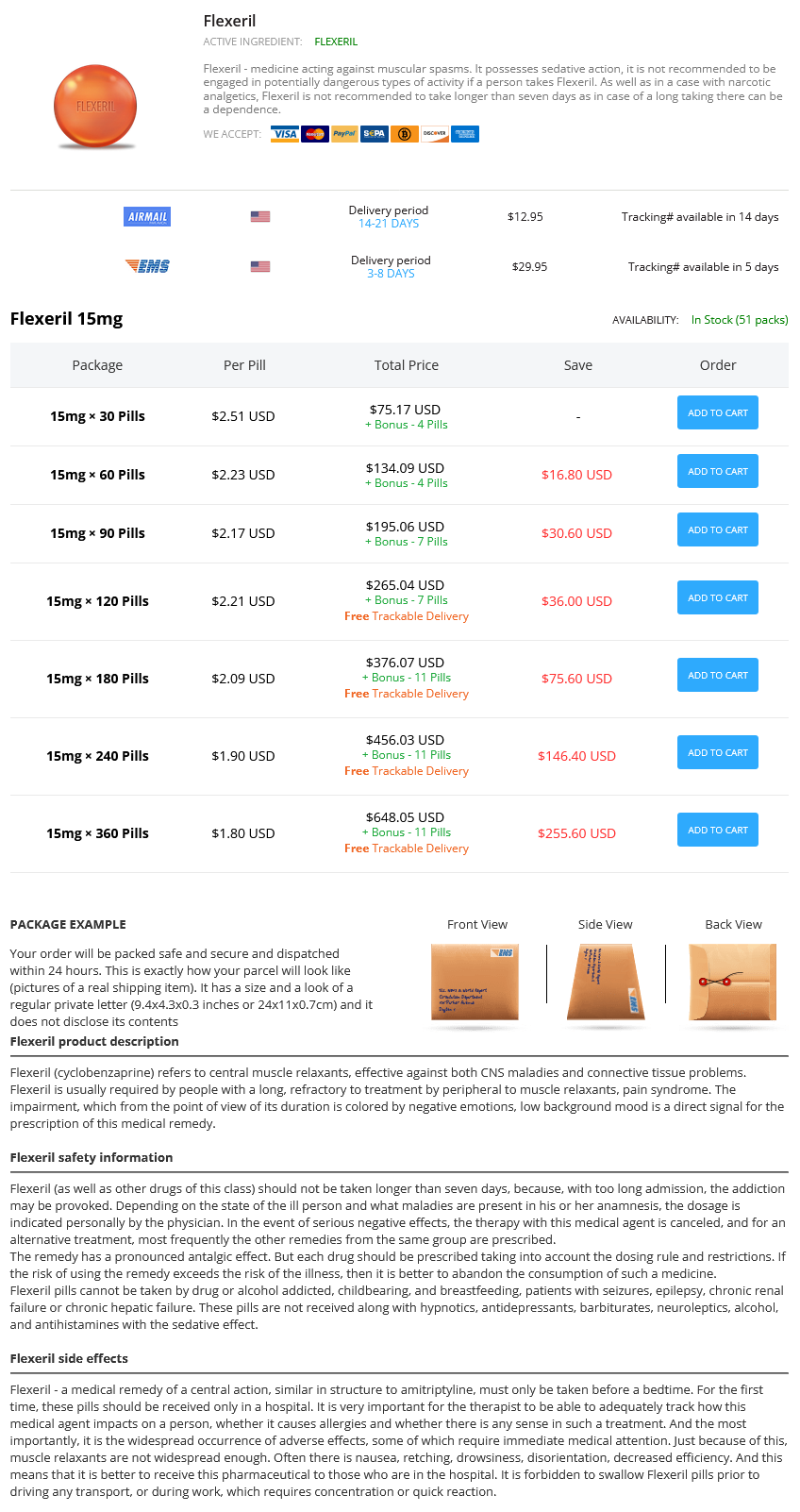The image size is (800, 1512).
Task: Add the 15mg × 60 Pills package to cart
Action: coord(718,472)
